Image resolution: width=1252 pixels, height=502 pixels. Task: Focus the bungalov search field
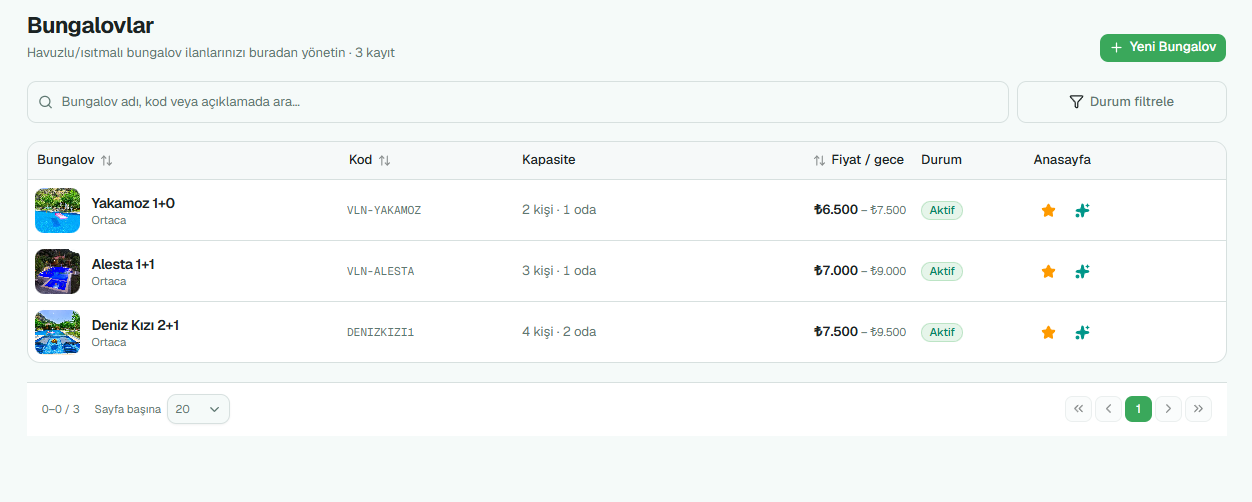pos(518,102)
